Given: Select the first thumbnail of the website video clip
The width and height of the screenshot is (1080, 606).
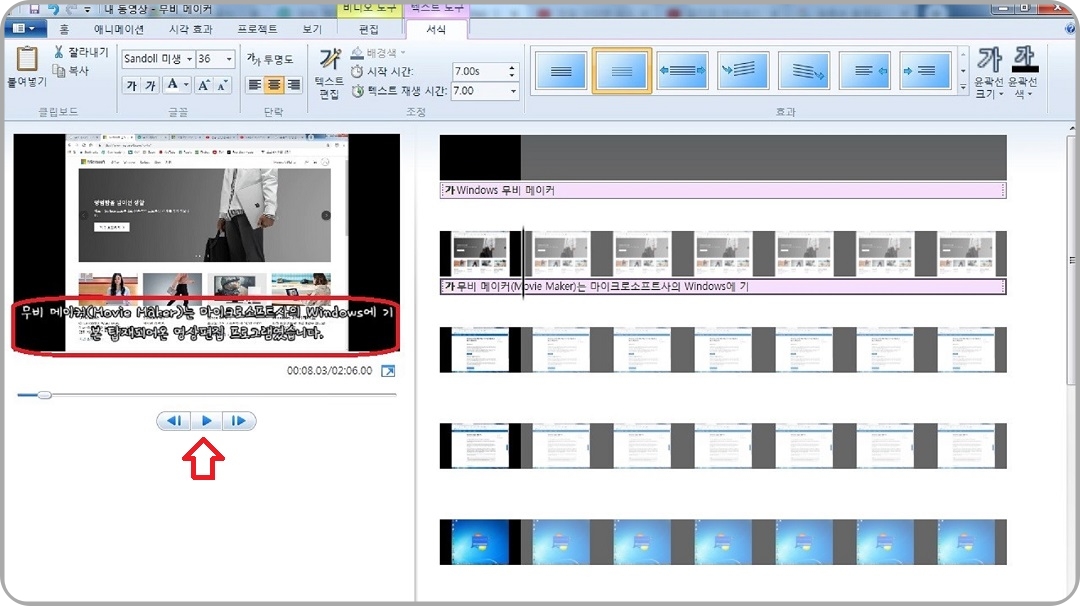Looking at the screenshot, I should pyautogui.click(x=480, y=254).
